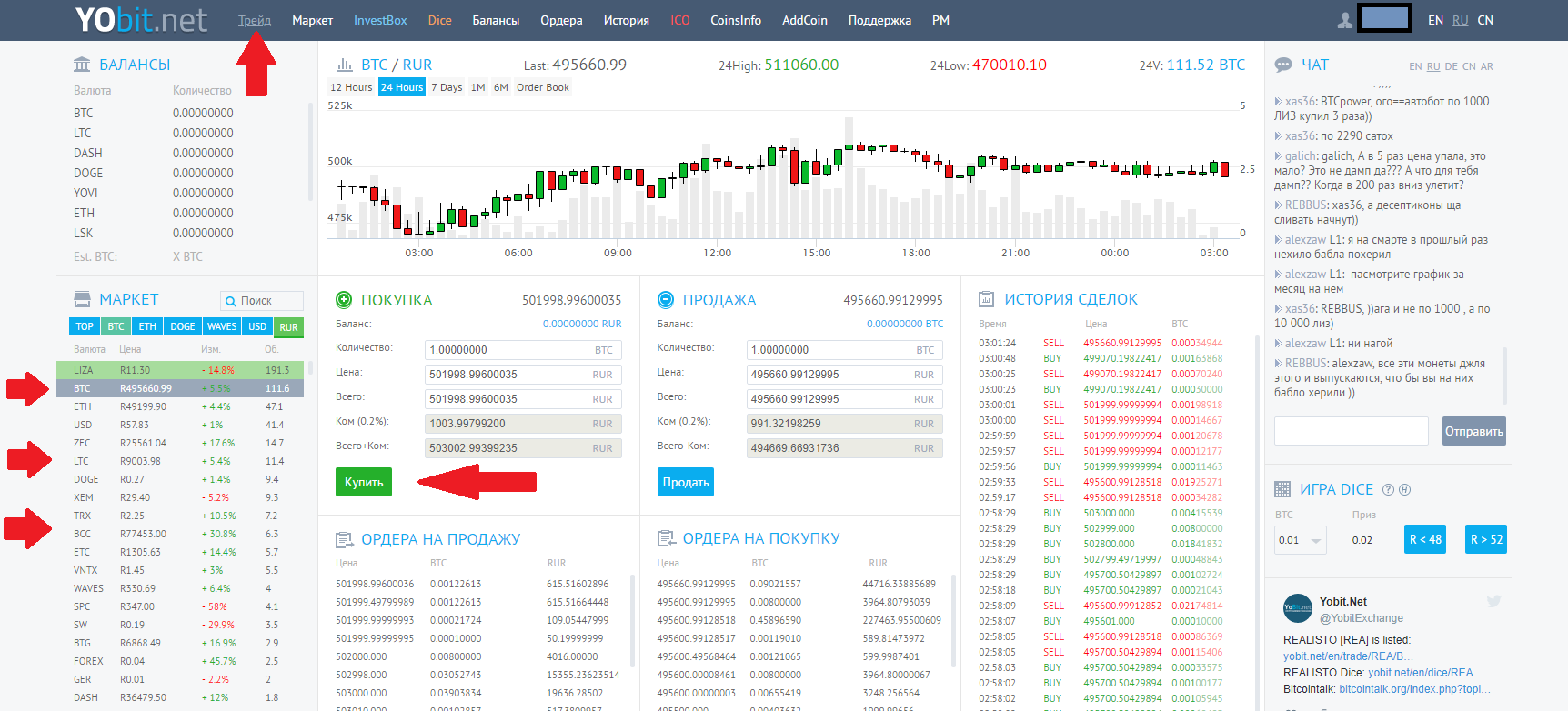Select the 6M chart range
Image resolution: width=1568 pixels, height=711 pixels.
tap(501, 87)
